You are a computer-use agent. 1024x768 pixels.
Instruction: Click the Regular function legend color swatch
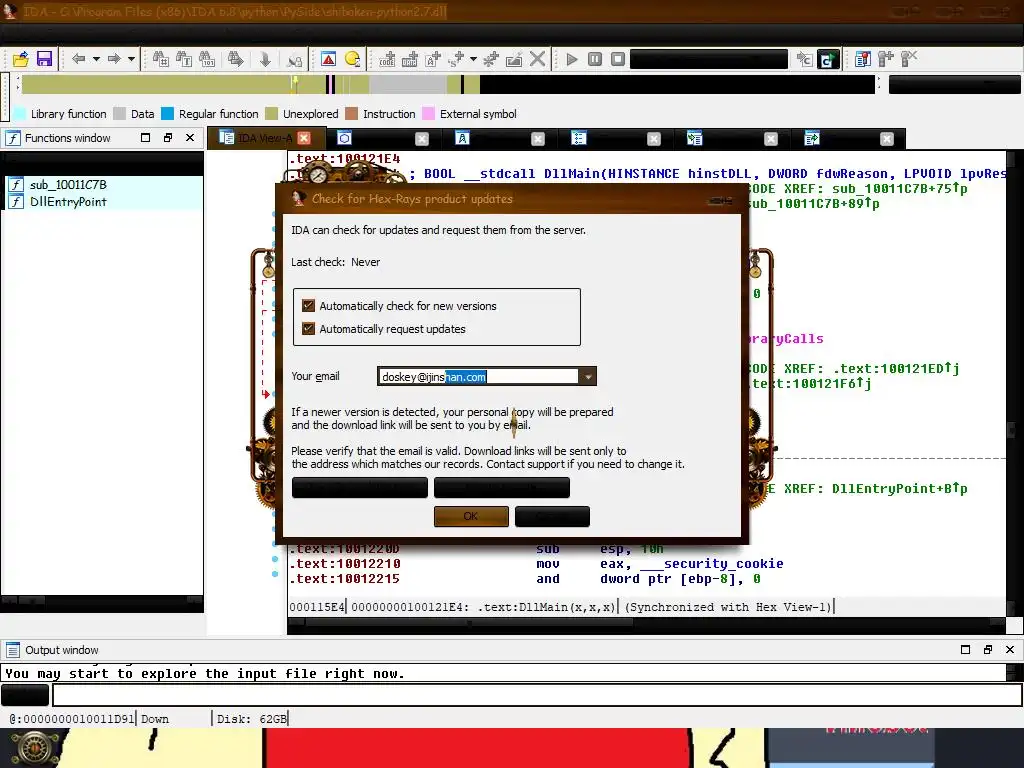[x=168, y=114]
